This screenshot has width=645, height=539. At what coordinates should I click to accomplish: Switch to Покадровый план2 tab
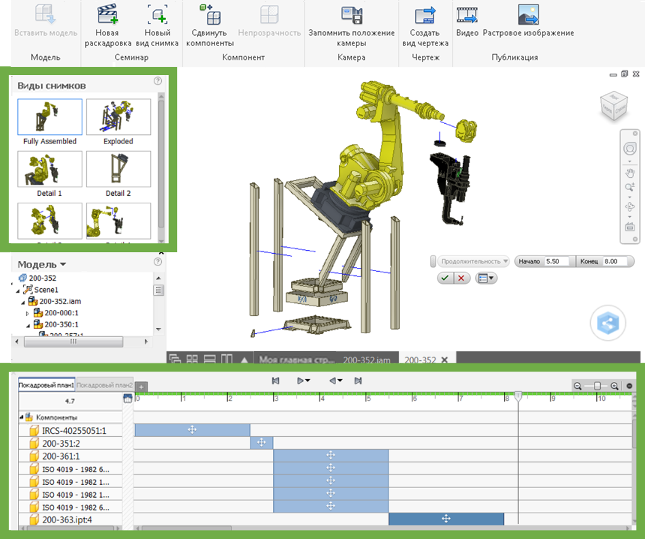[104, 385]
